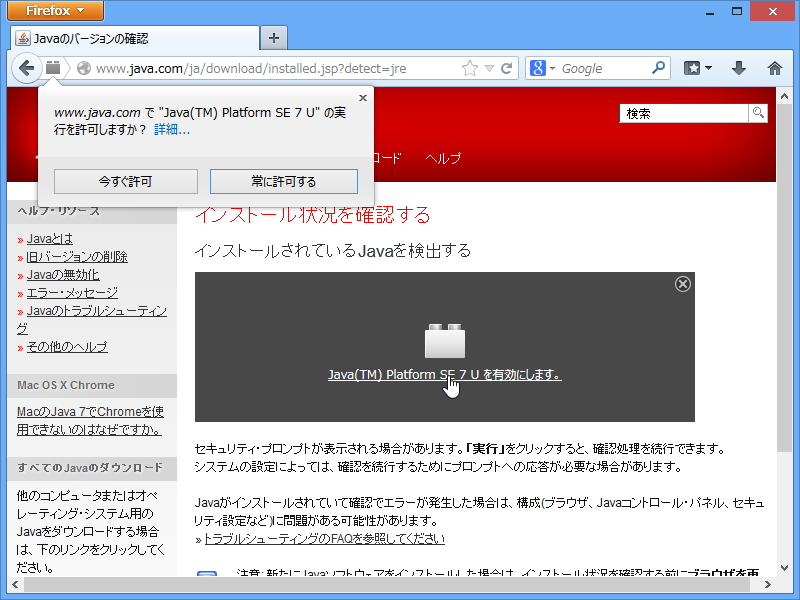Image resolution: width=800 pixels, height=600 pixels.
Task: Click the back navigation arrow
Action: tap(27, 68)
